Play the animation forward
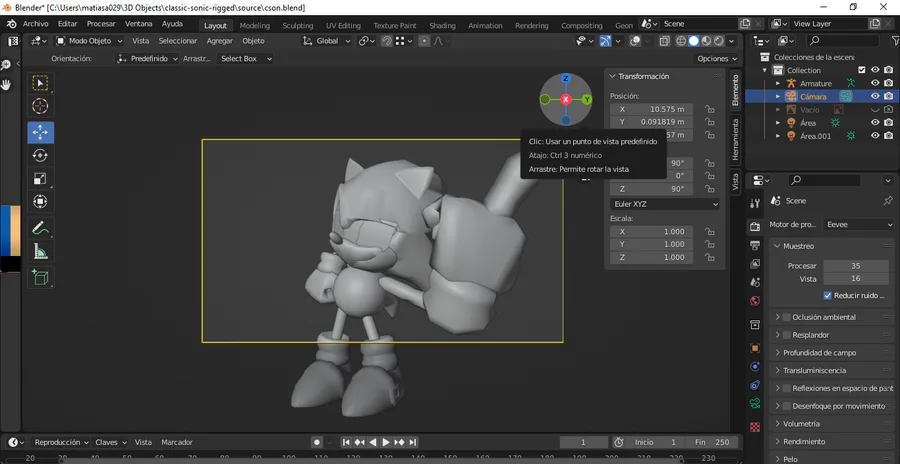The height and width of the screenshot is (464, 900). click(x=386, y=442)
